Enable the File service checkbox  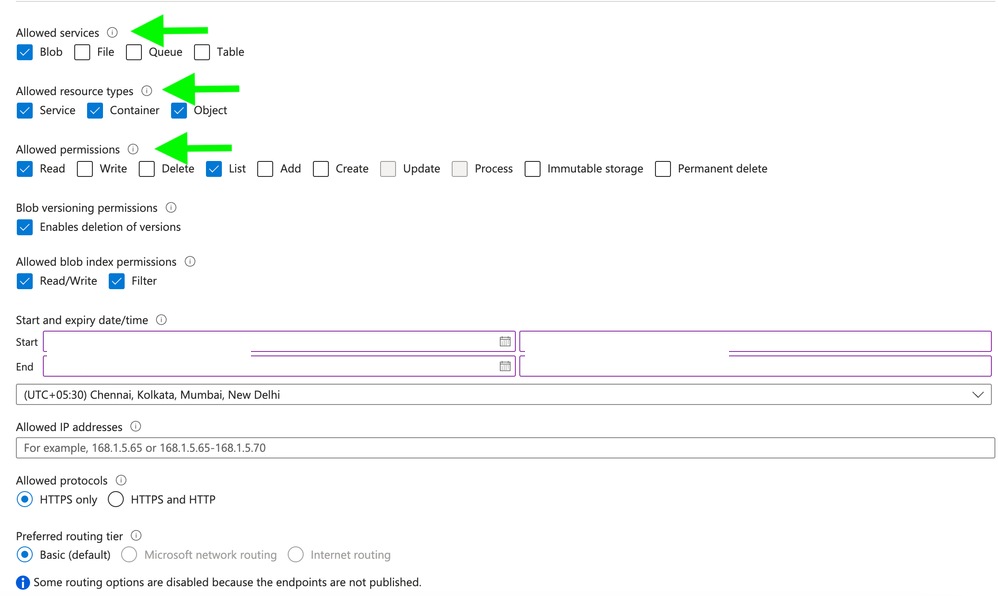click(x=82, y=52)
